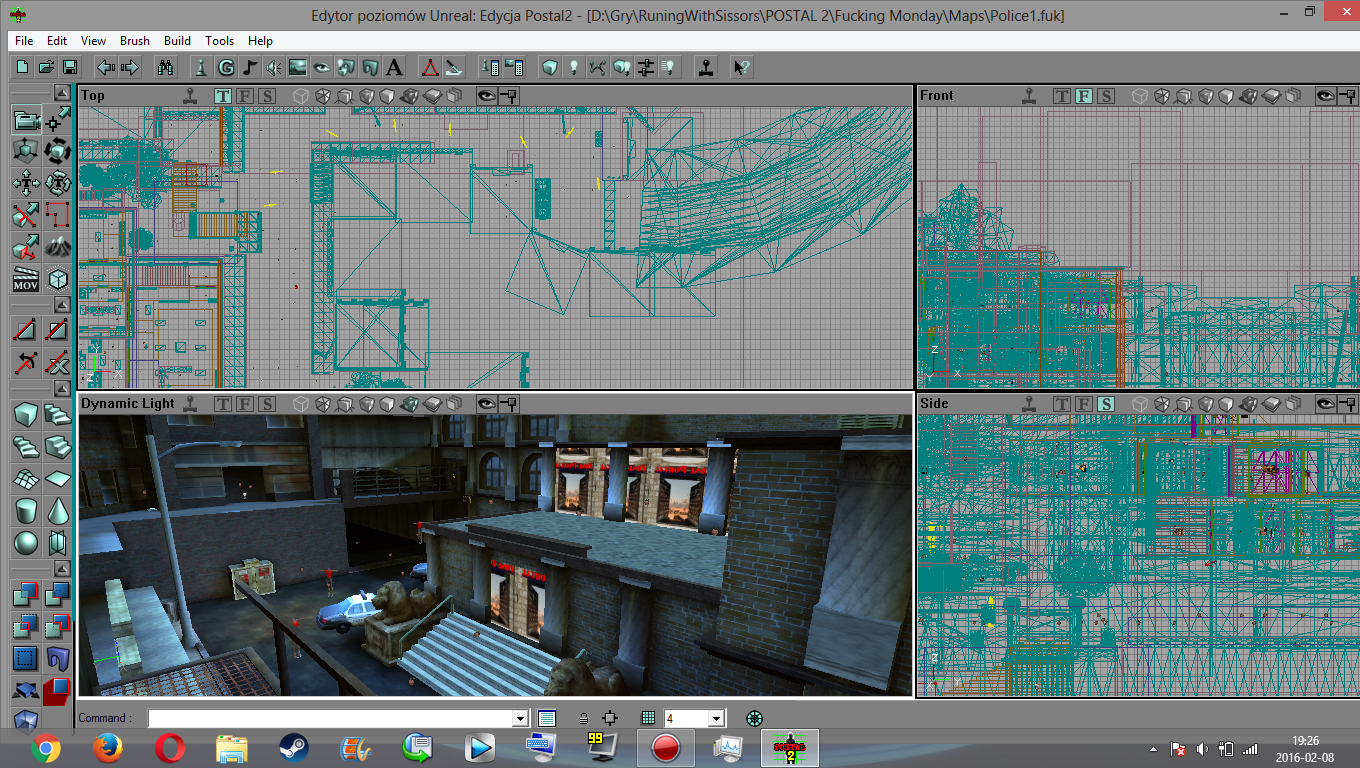Open the Help menu
The height and width of the screenshot is (768, 1360).
260,41
